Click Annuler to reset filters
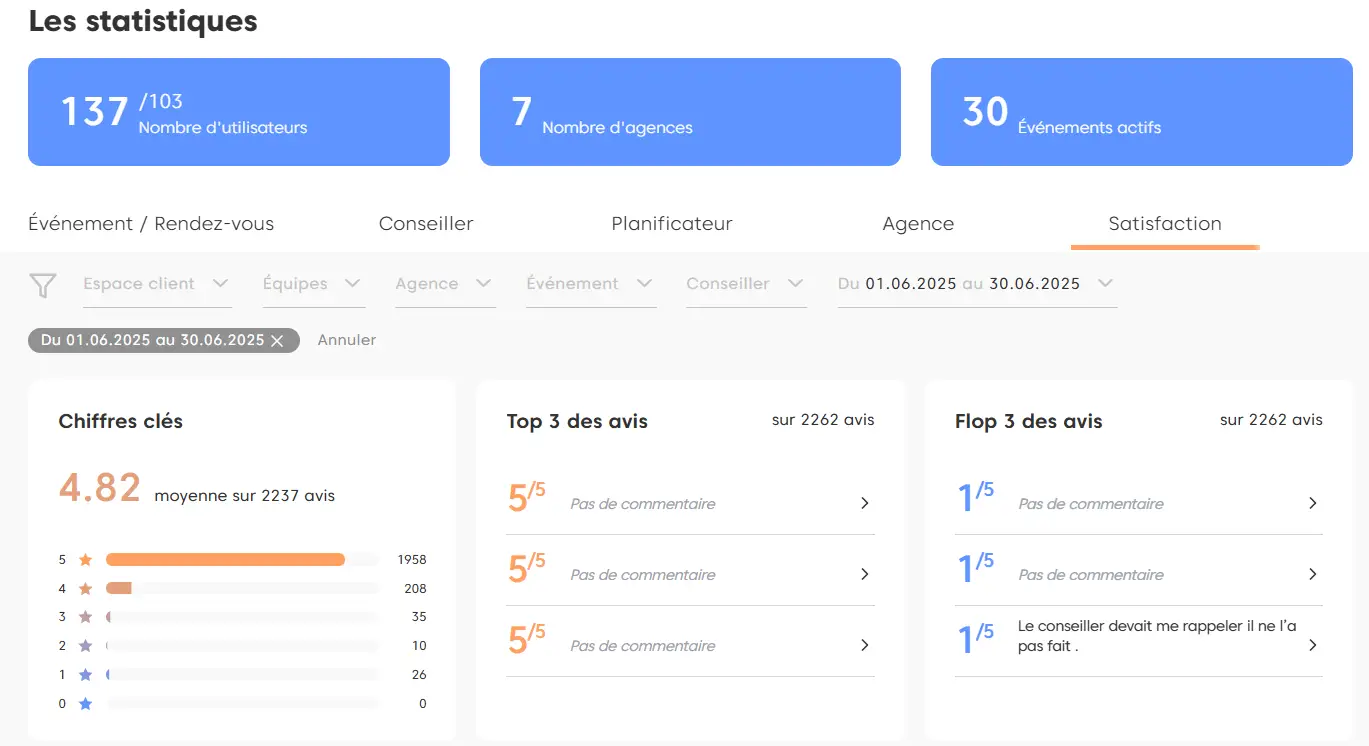This screenshot has width=1369, height=746. [x=347, y=340]
